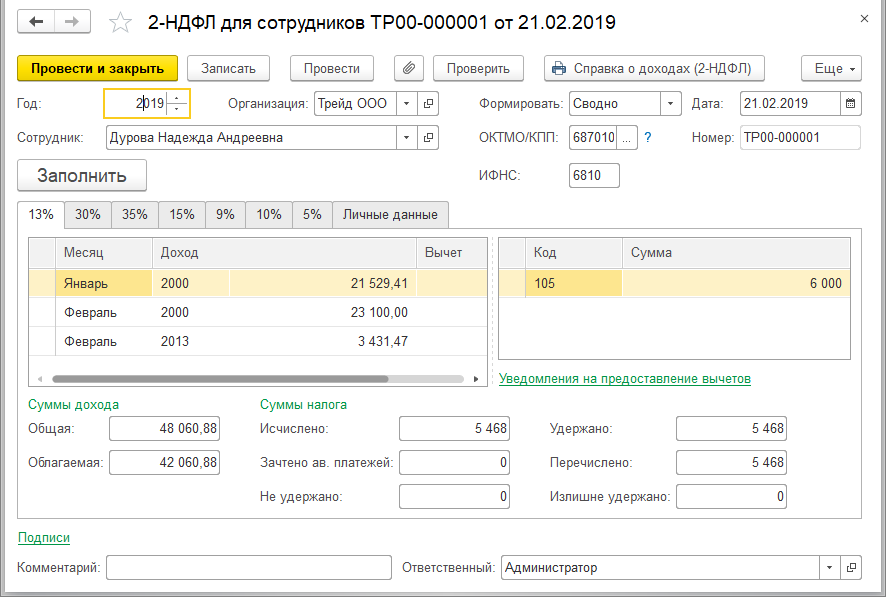Open the Уведомления на предоставление вычетов link

pos(625,379)
